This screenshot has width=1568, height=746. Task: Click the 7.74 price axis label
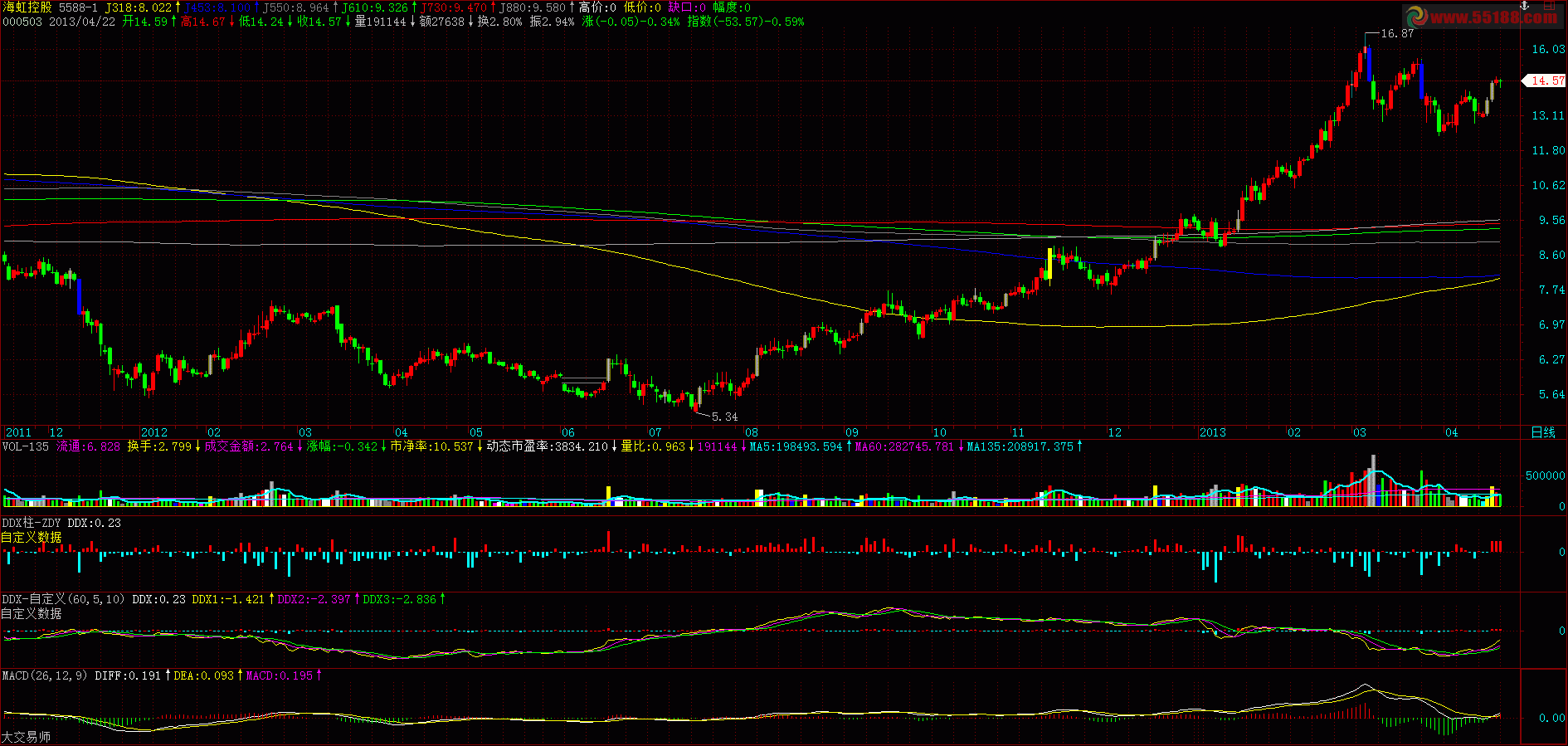1551,290
